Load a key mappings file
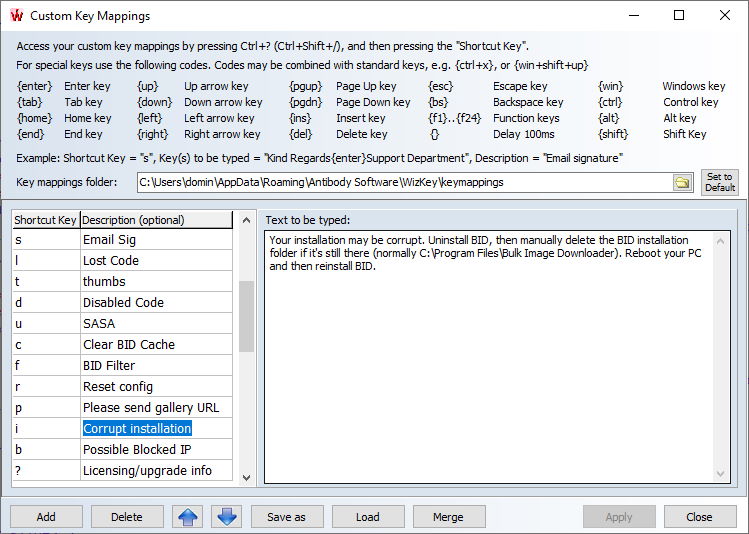This screenshot has height=534, width=749. point(367,517)
